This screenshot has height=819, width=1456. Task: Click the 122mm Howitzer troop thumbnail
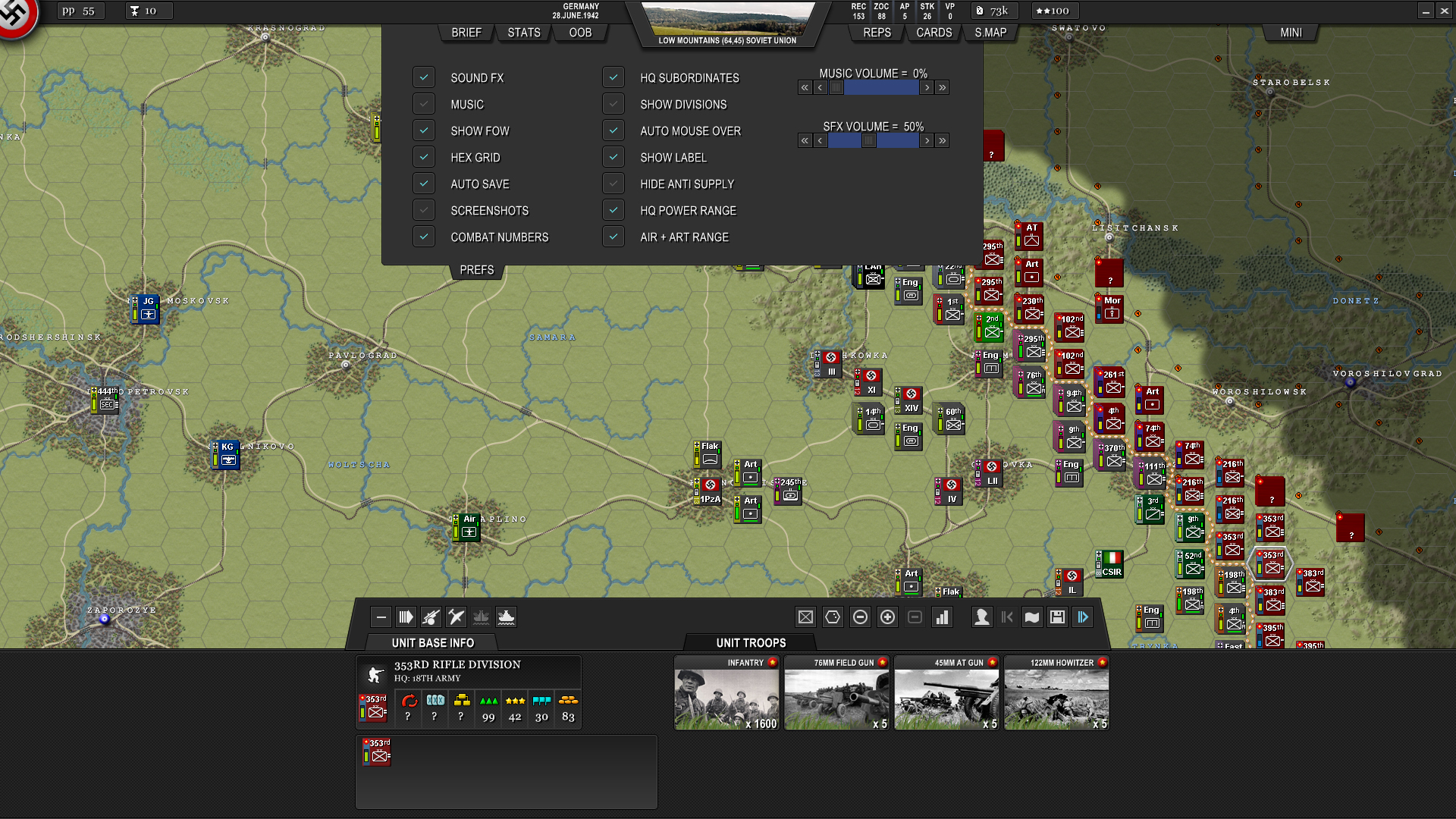1056,693
